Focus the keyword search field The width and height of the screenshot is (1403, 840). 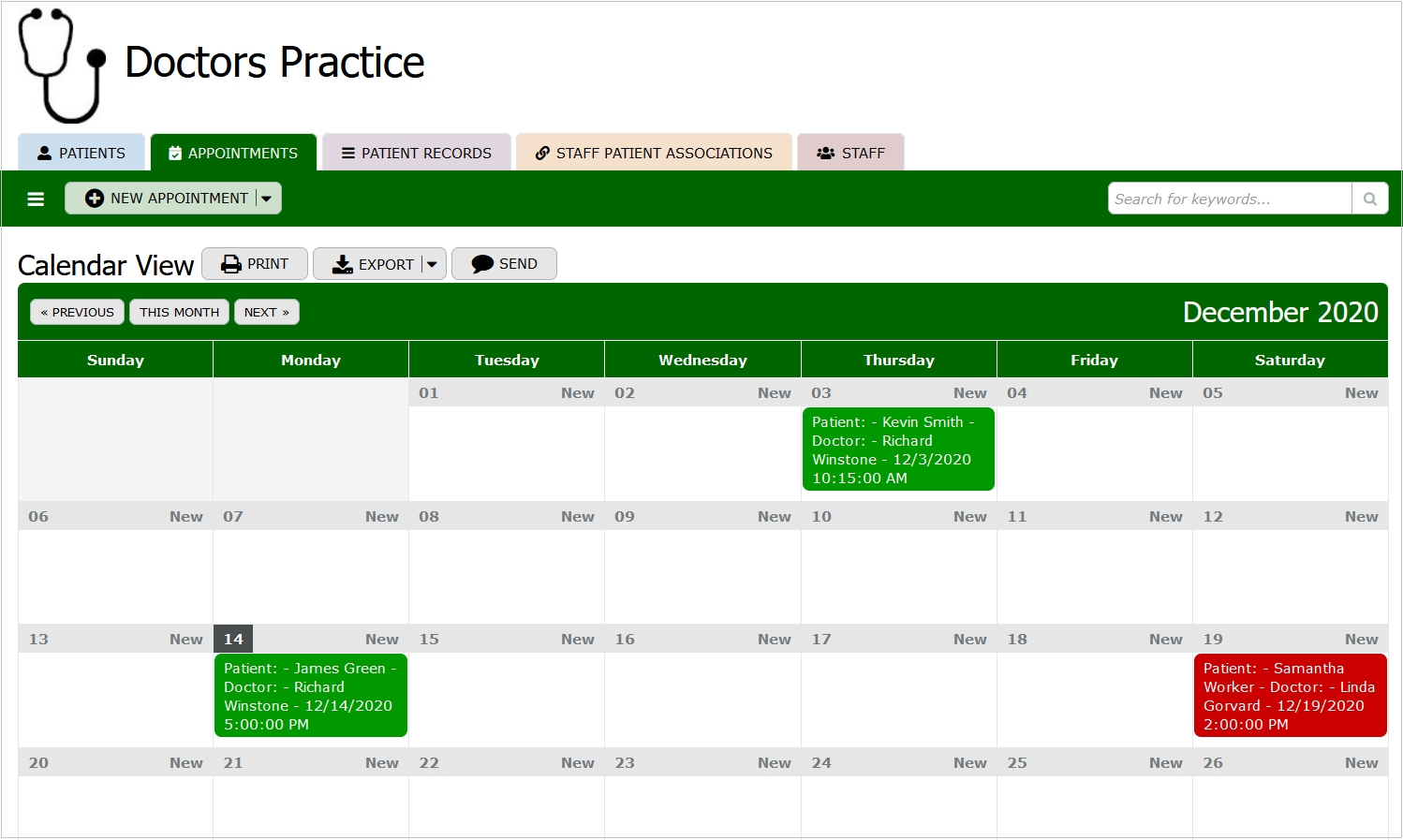(1229, 199)
